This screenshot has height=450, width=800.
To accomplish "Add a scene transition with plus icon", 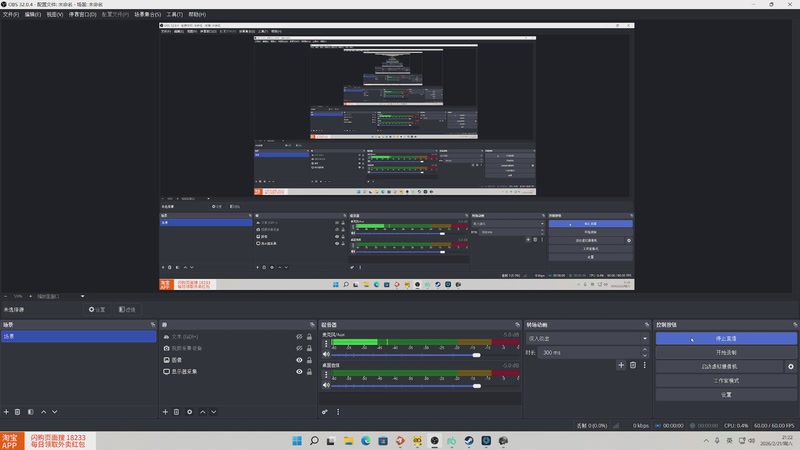I will (621, 365).
